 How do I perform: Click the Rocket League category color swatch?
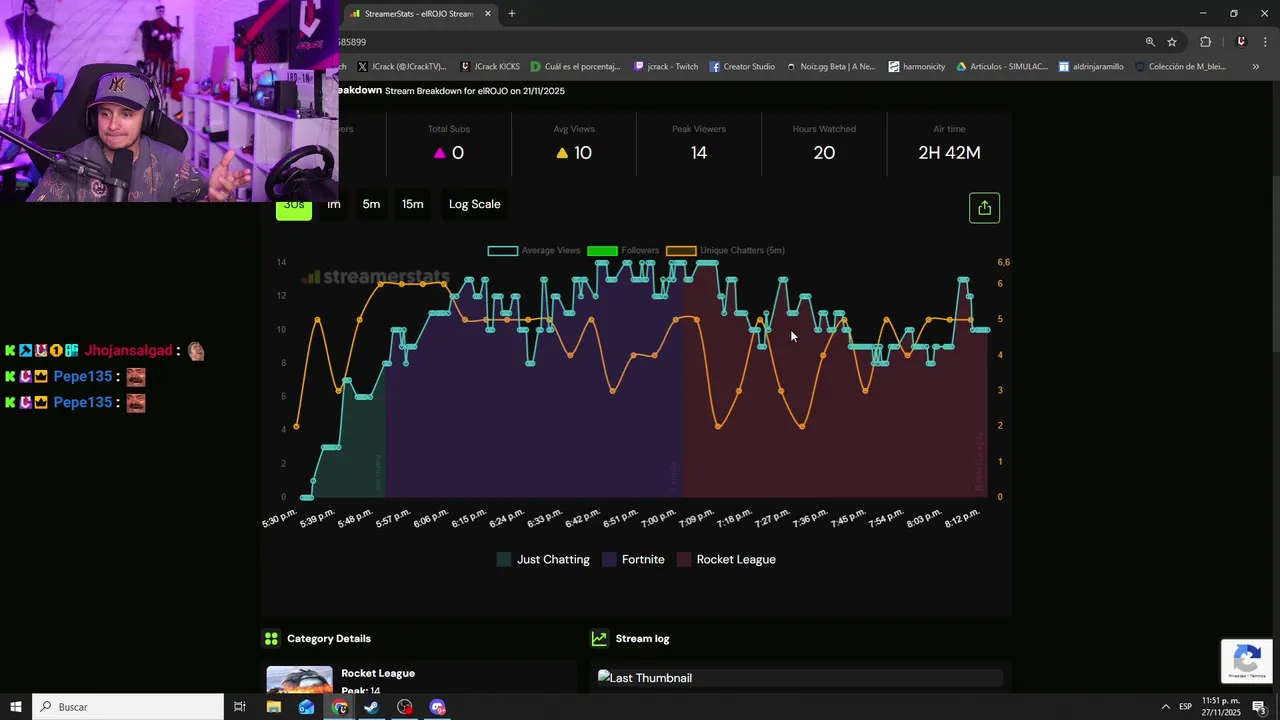coord(684,560)
